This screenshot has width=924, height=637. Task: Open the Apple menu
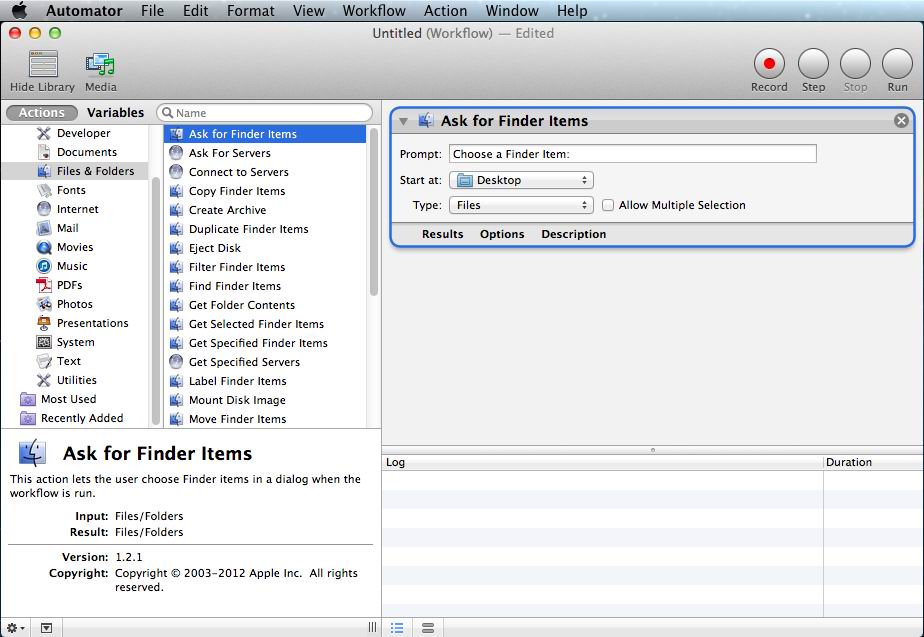tap(19, 10)
